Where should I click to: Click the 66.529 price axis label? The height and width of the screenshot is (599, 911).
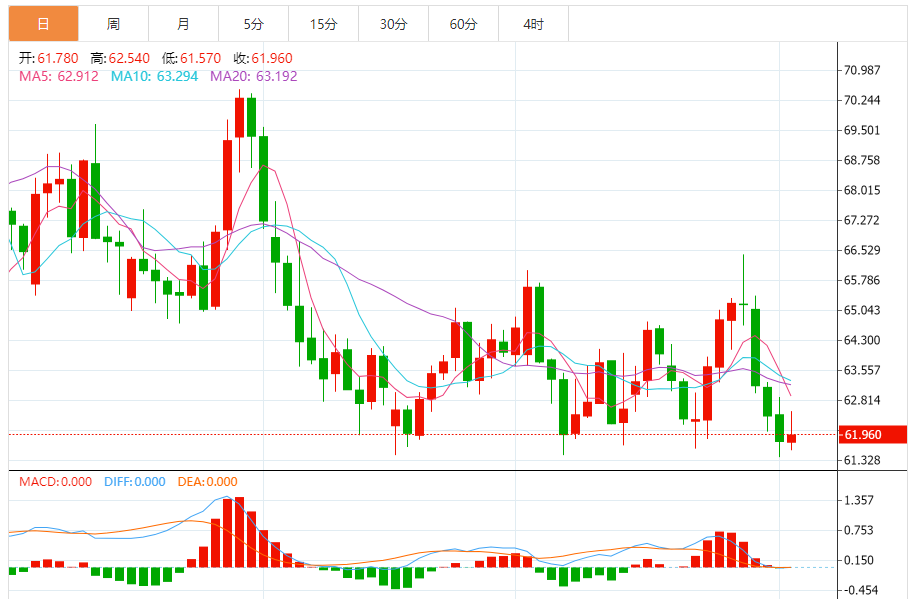(862, 250)
